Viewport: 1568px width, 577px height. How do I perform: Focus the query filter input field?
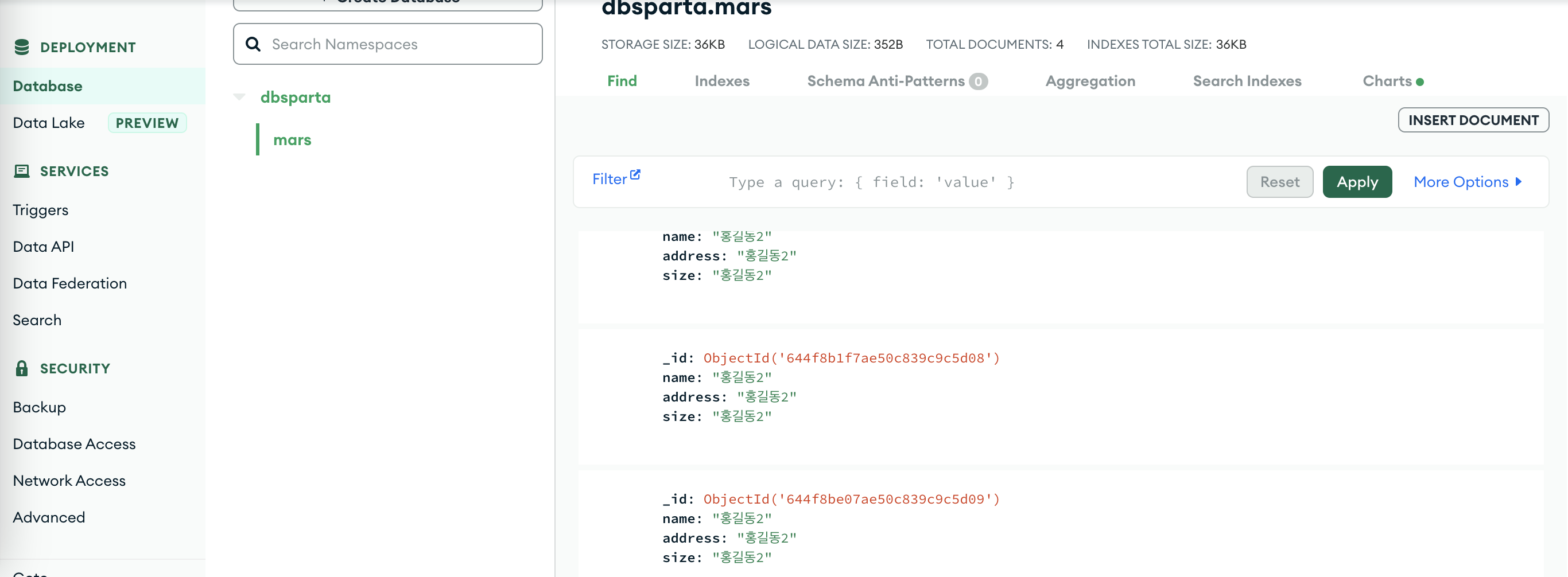[x=980, y=182]
